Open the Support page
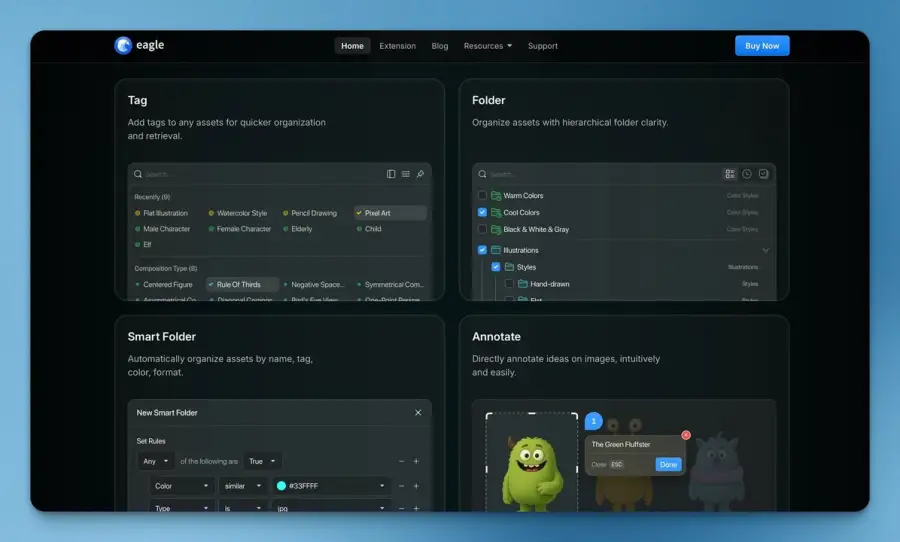The height and width of the screenshot is (542, 900). click(x=542, y=46)
